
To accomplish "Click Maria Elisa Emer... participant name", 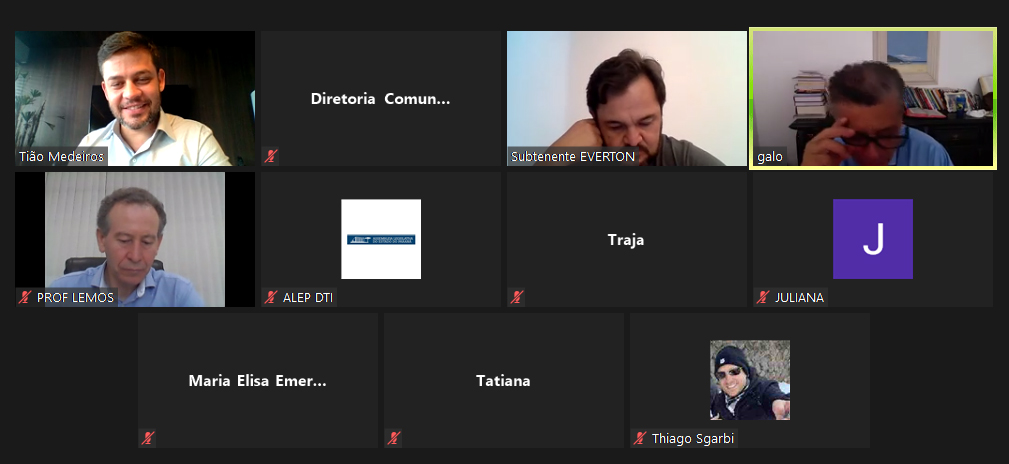I will (x=257, y=381).
